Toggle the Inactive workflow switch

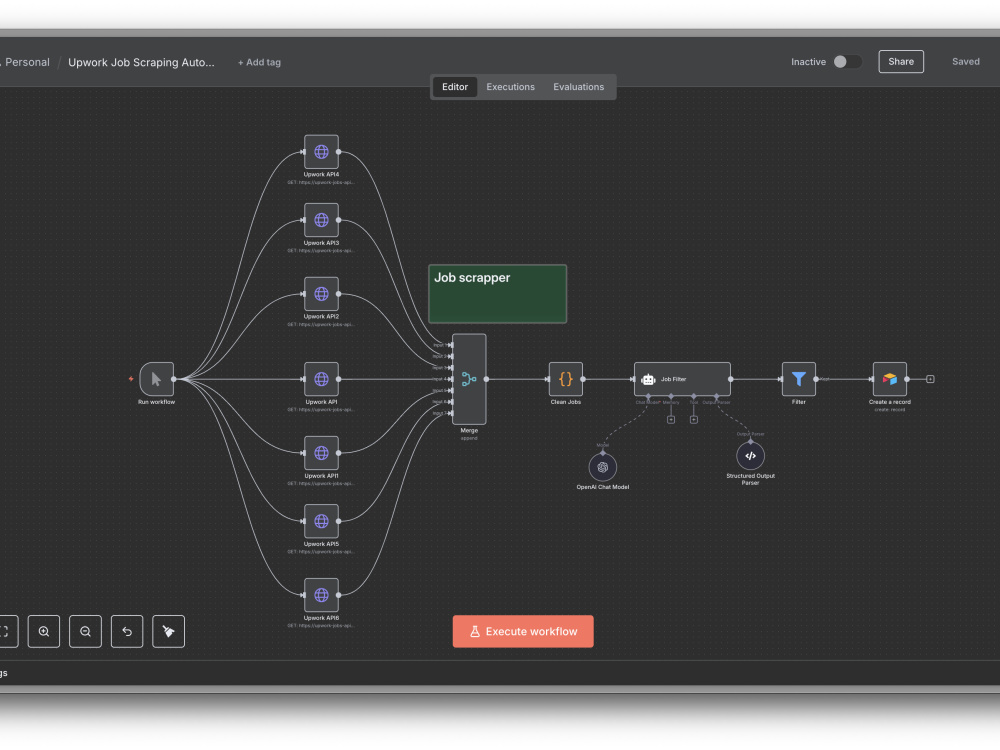pos(848,62)
